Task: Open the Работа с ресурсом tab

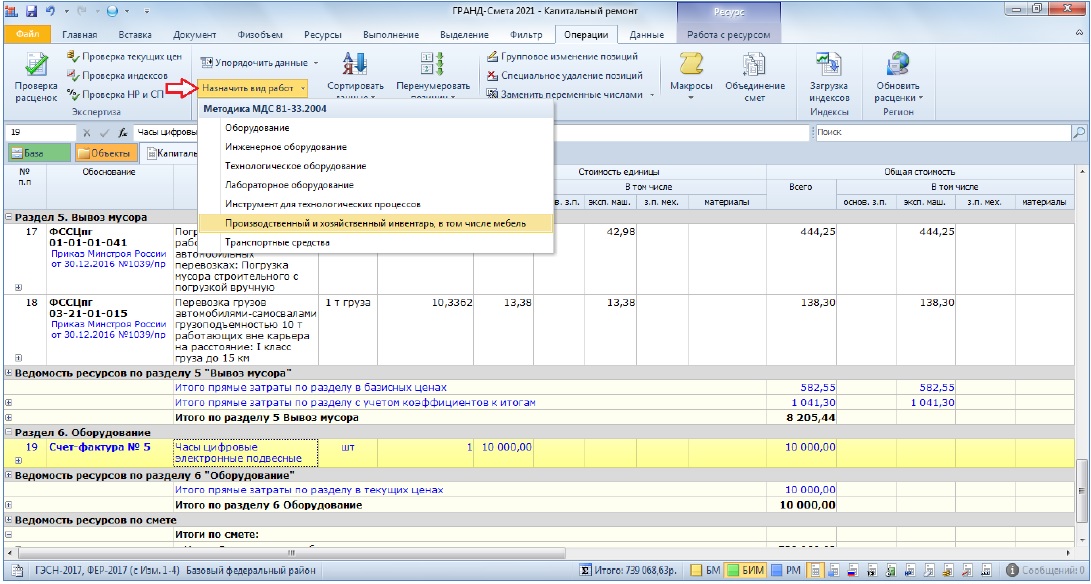Action: (728, 35)
